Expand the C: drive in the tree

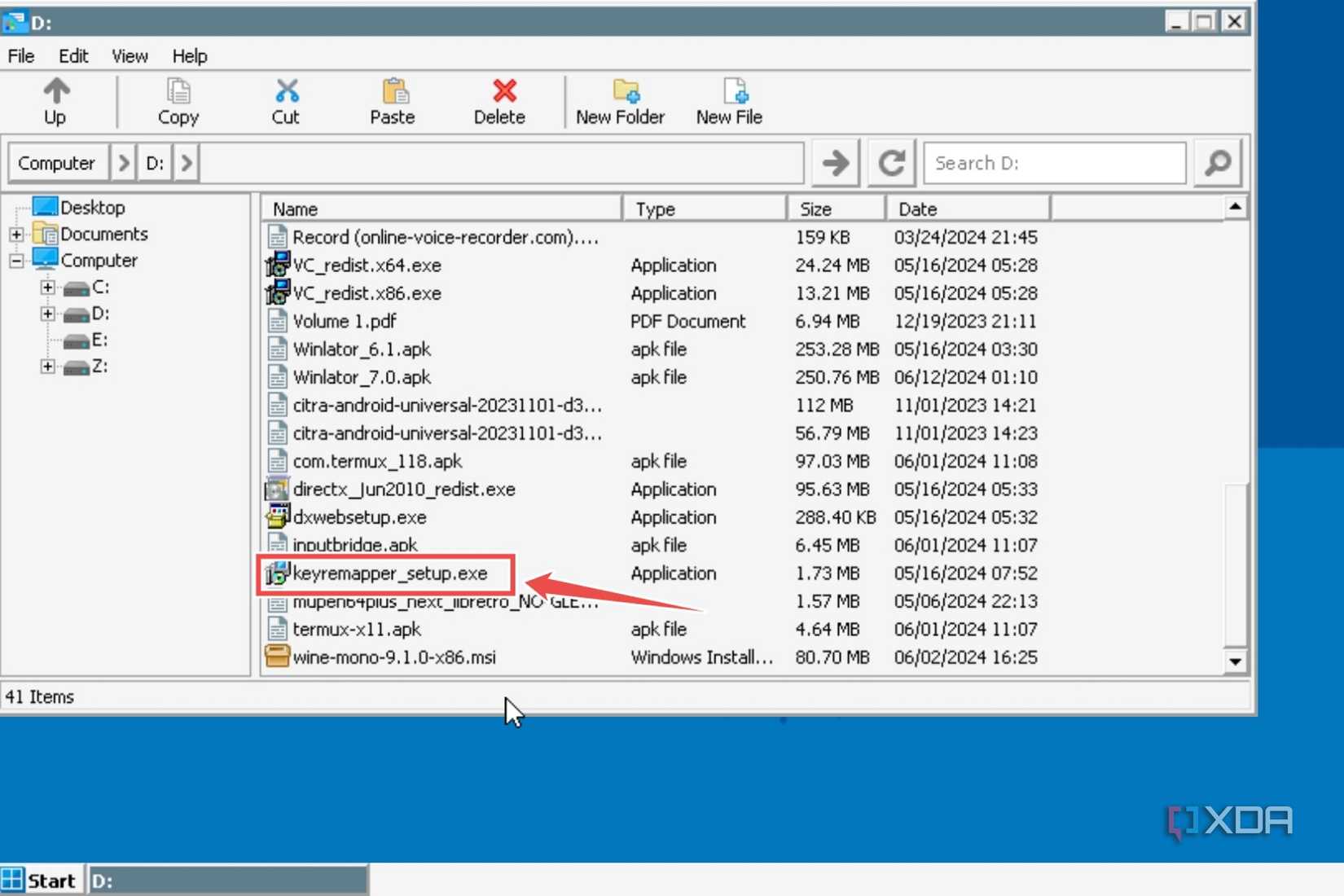(x=47, y=287)
